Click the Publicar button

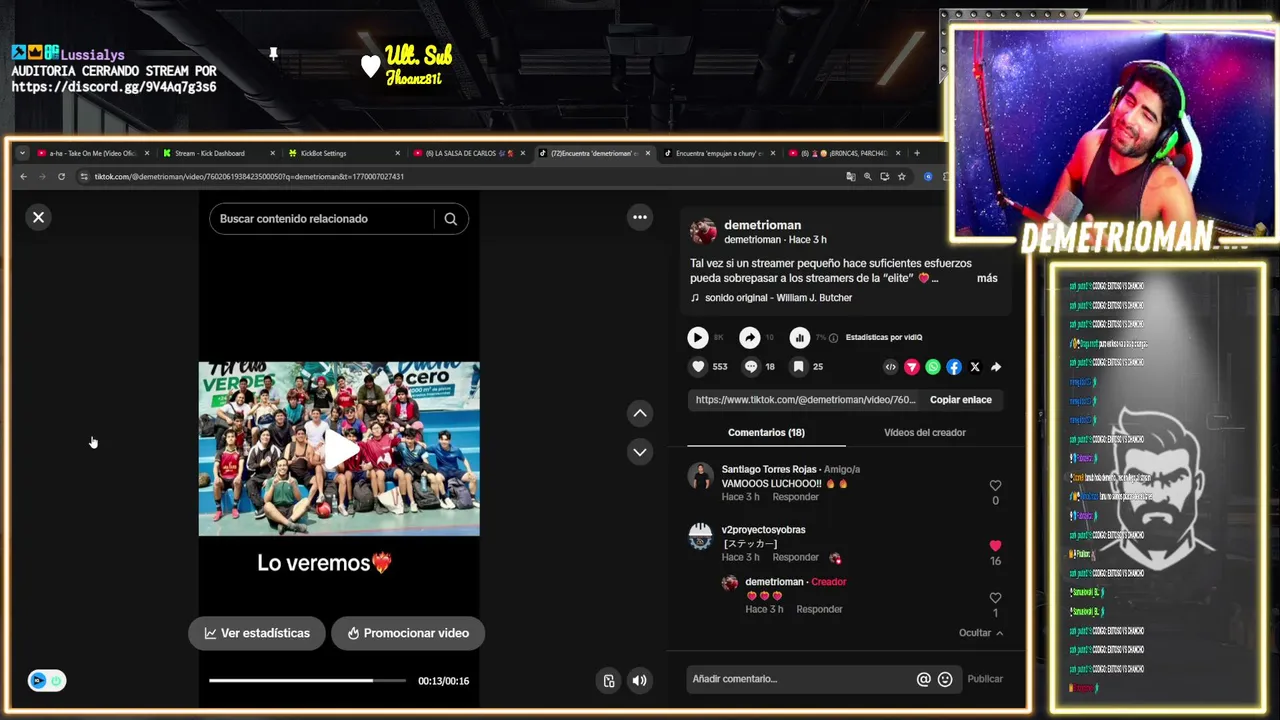985,679
